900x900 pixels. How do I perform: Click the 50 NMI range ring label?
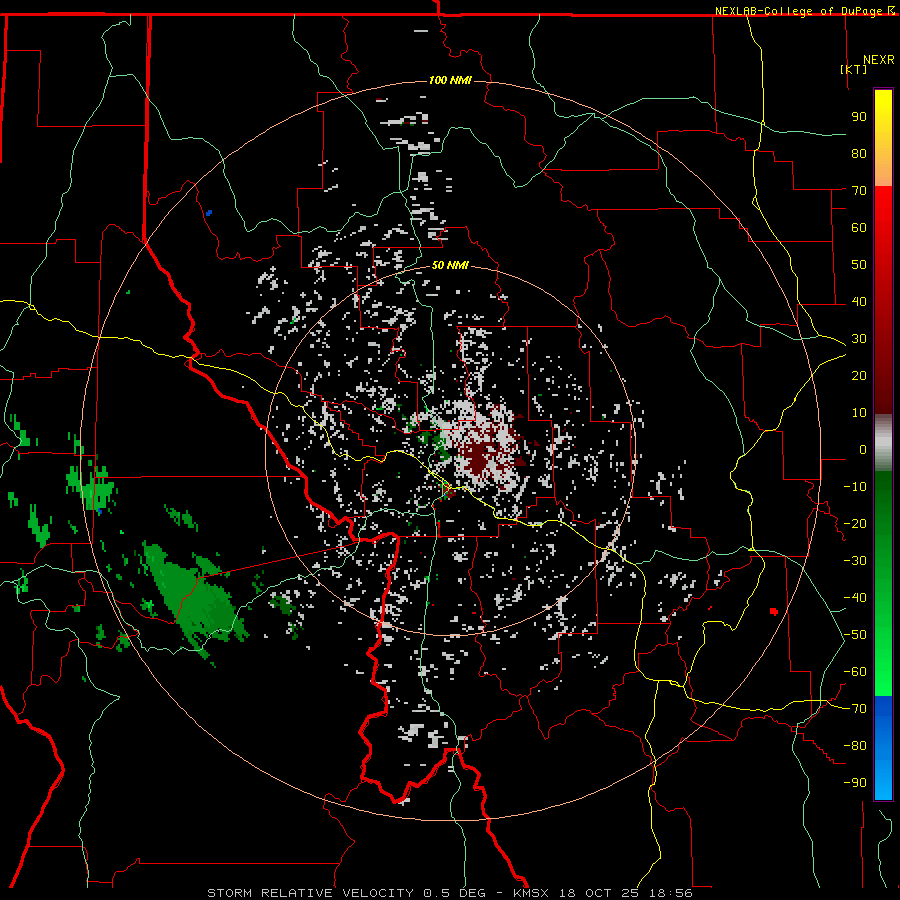tap(450, 265)
